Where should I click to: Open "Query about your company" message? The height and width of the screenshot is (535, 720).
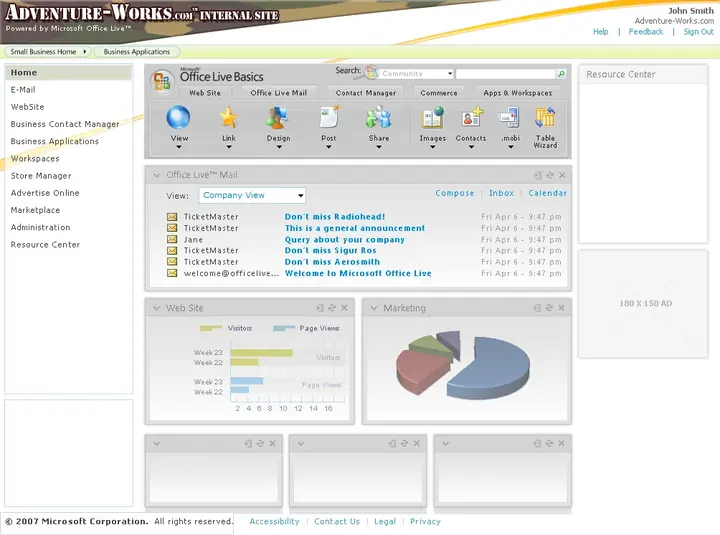tap(344, 240)
